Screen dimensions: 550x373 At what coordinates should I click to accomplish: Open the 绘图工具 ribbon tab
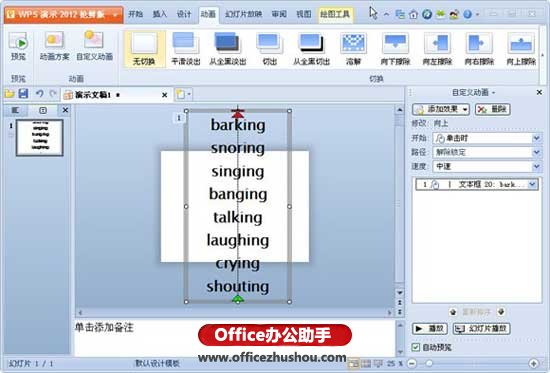(x=335, y=14)
